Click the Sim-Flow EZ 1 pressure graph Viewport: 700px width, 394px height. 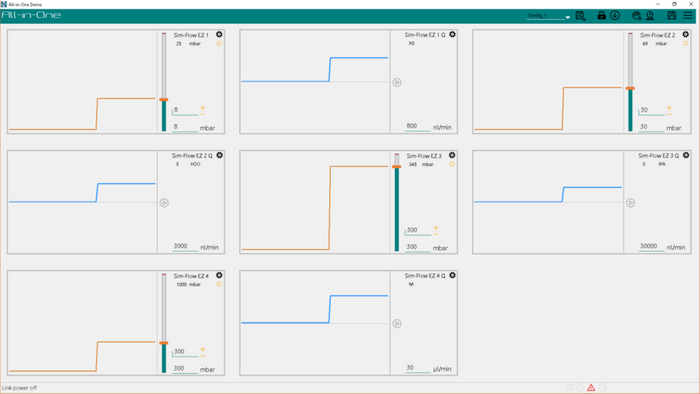point(82,82)
